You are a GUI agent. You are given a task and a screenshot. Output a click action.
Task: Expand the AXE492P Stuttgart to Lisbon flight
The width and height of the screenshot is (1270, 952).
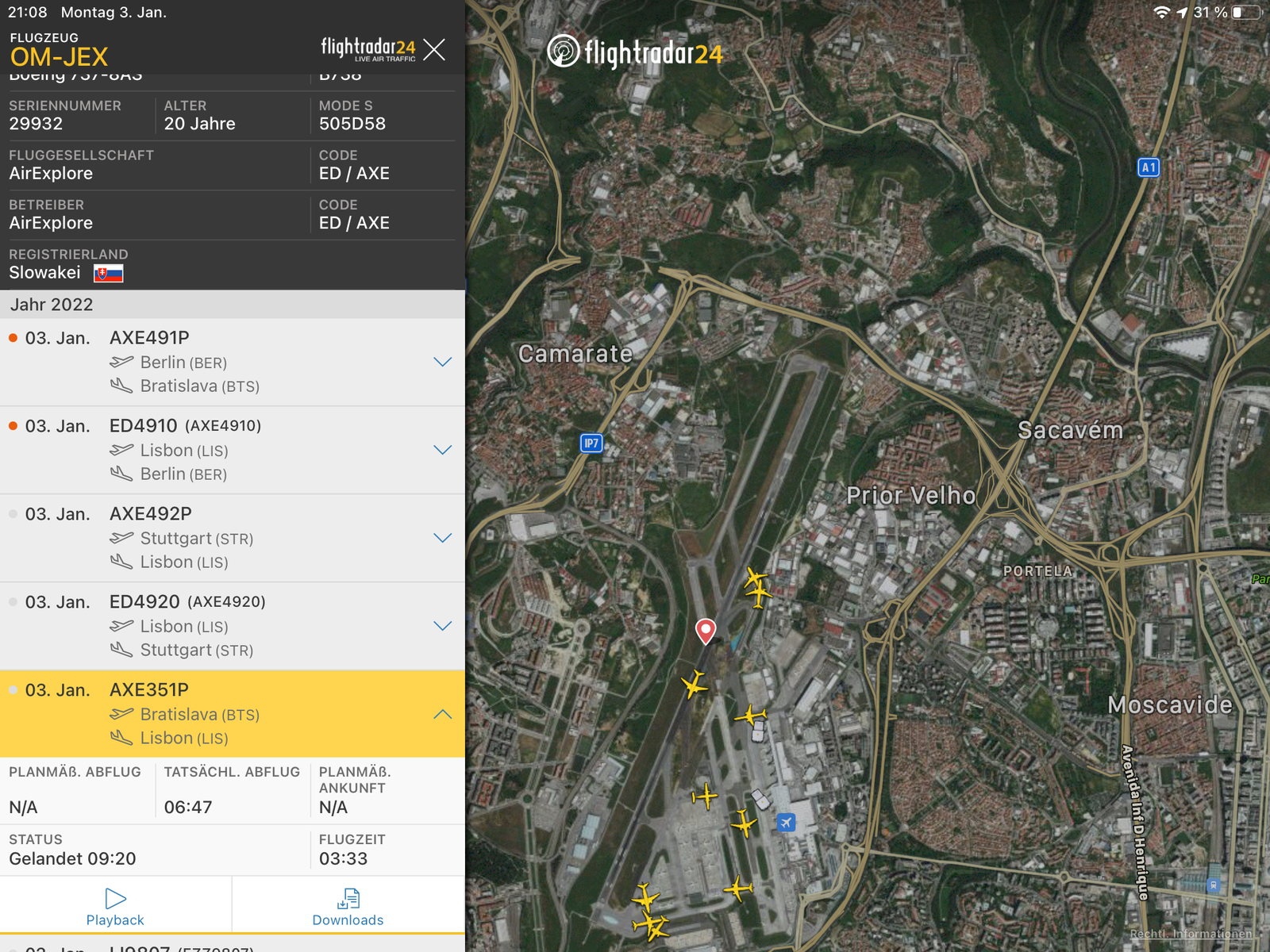pyautogui.click(x=442, y=538)
